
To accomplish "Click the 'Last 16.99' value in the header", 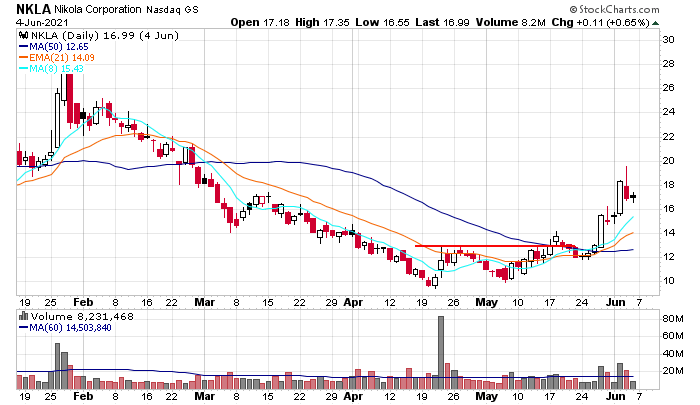I will (x=442, y=22).
